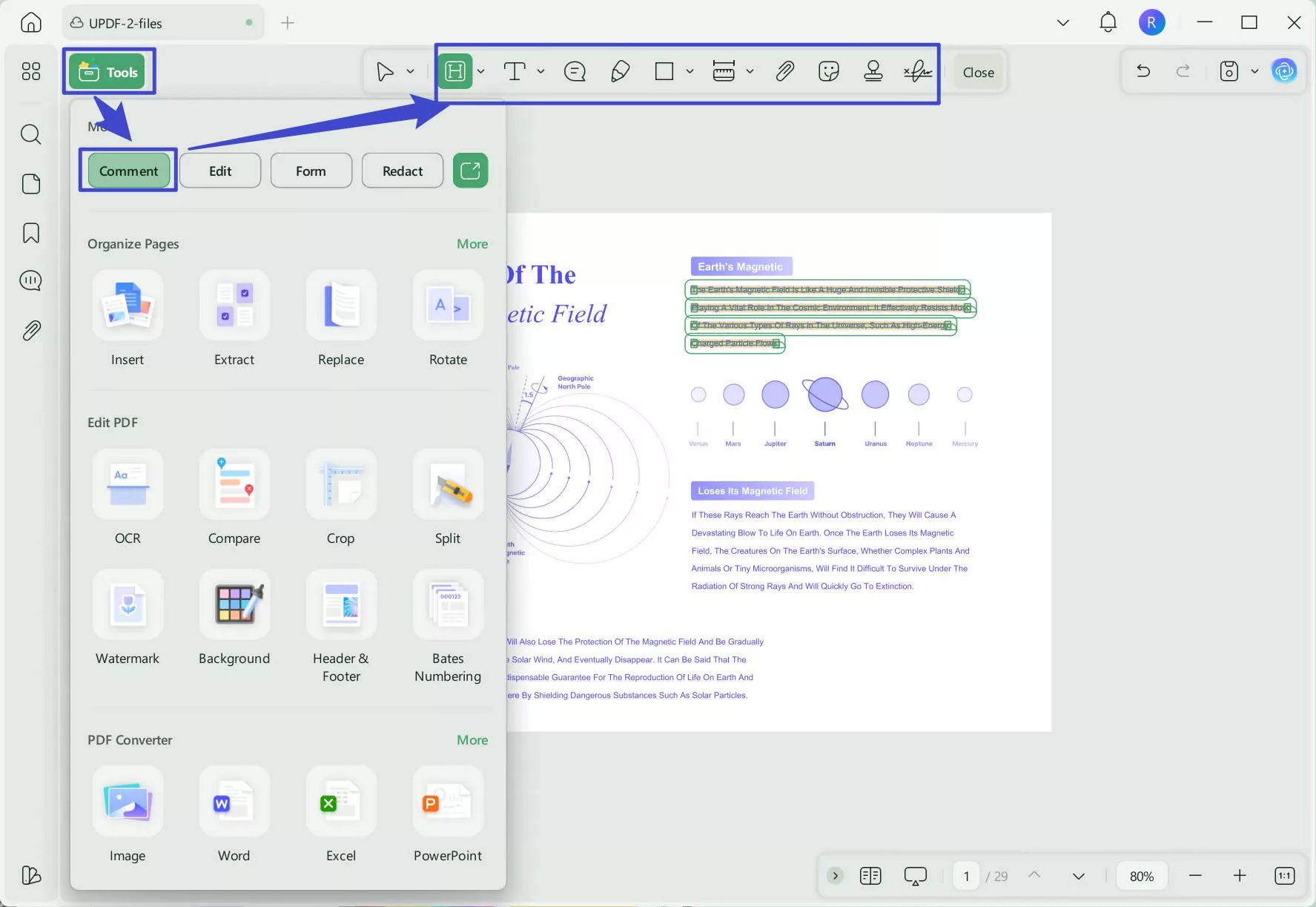Toggle the two-page reading view

pos(870,876)
